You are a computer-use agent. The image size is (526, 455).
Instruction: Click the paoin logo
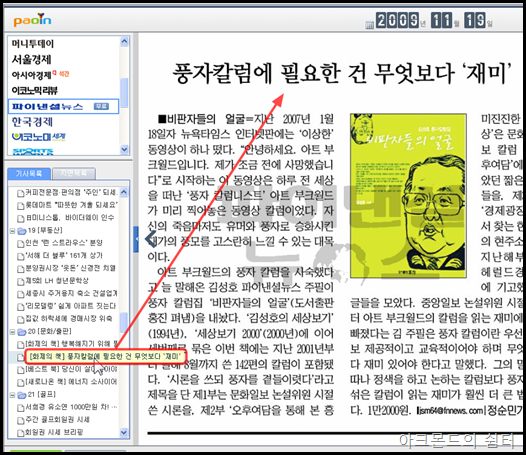pos(32,20)
